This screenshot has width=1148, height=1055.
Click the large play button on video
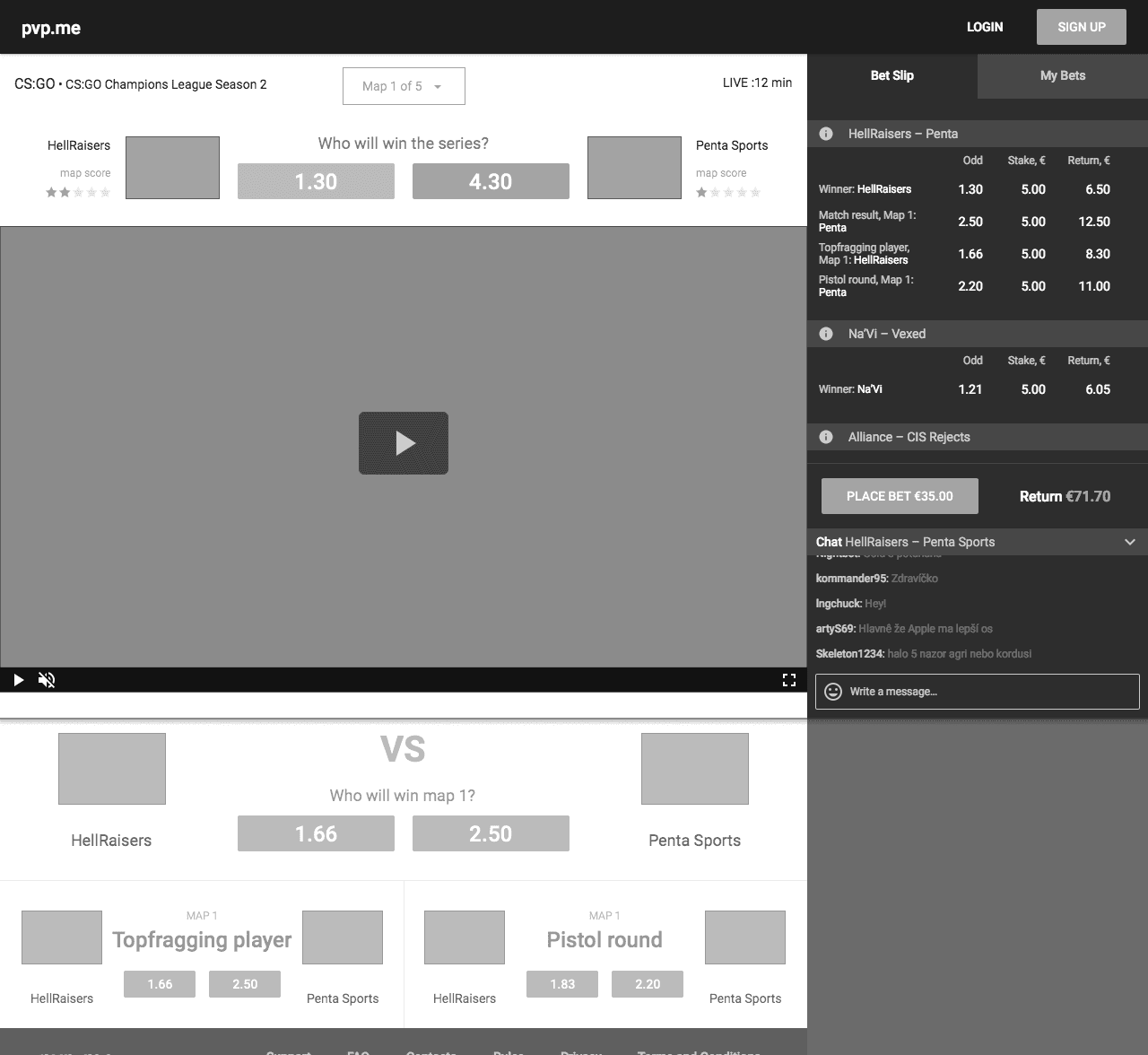pyautogui.click(x=404, y=443)
